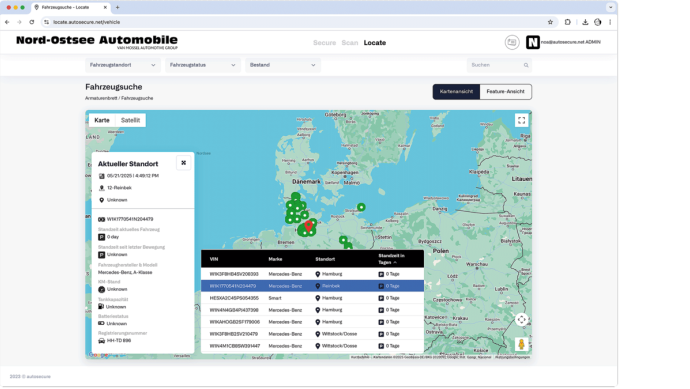Click car icon next to HH-TD 896
690x389 pixels.
point(102,341)
